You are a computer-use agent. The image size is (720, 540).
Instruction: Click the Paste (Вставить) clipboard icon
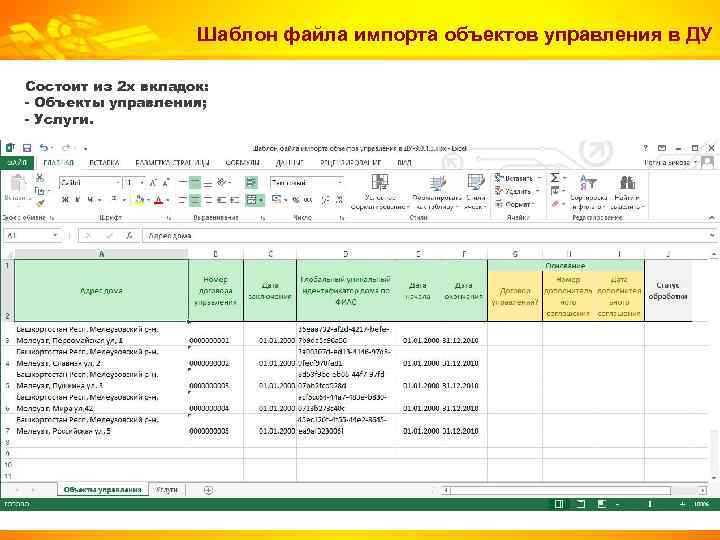pos(17,184)
